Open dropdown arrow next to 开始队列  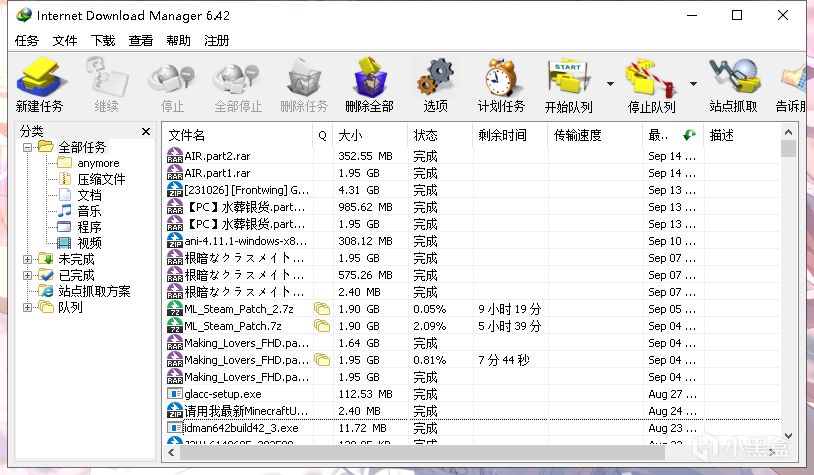(x=610, y=84)
